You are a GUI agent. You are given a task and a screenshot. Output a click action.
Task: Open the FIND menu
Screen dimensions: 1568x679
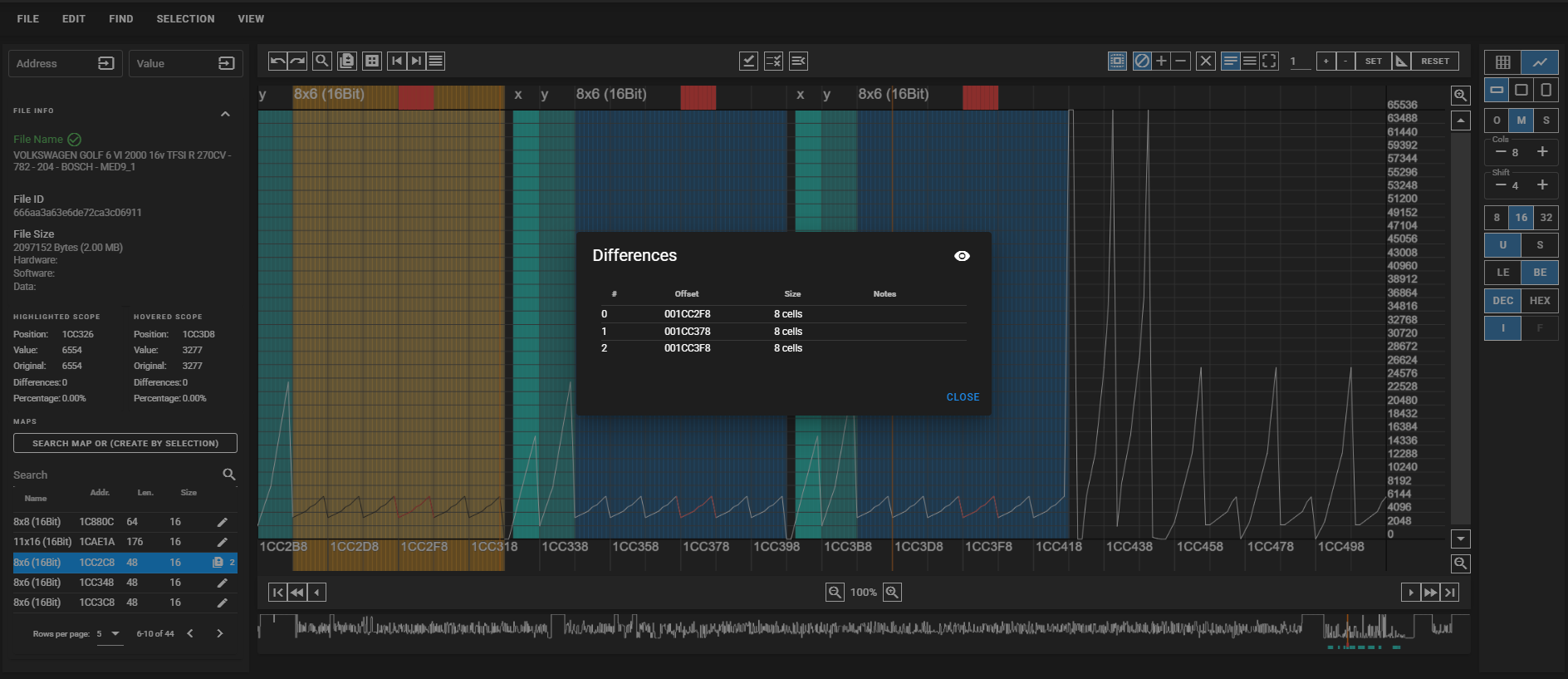121,19
